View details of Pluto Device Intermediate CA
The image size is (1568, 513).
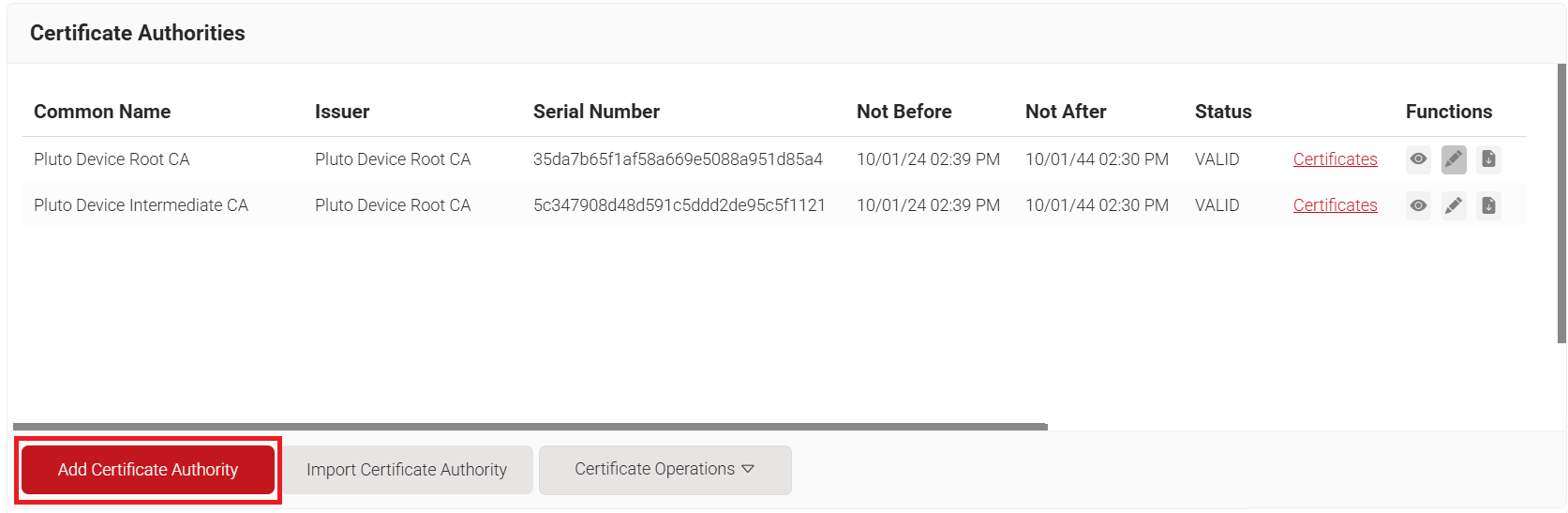click(1418, 205)
